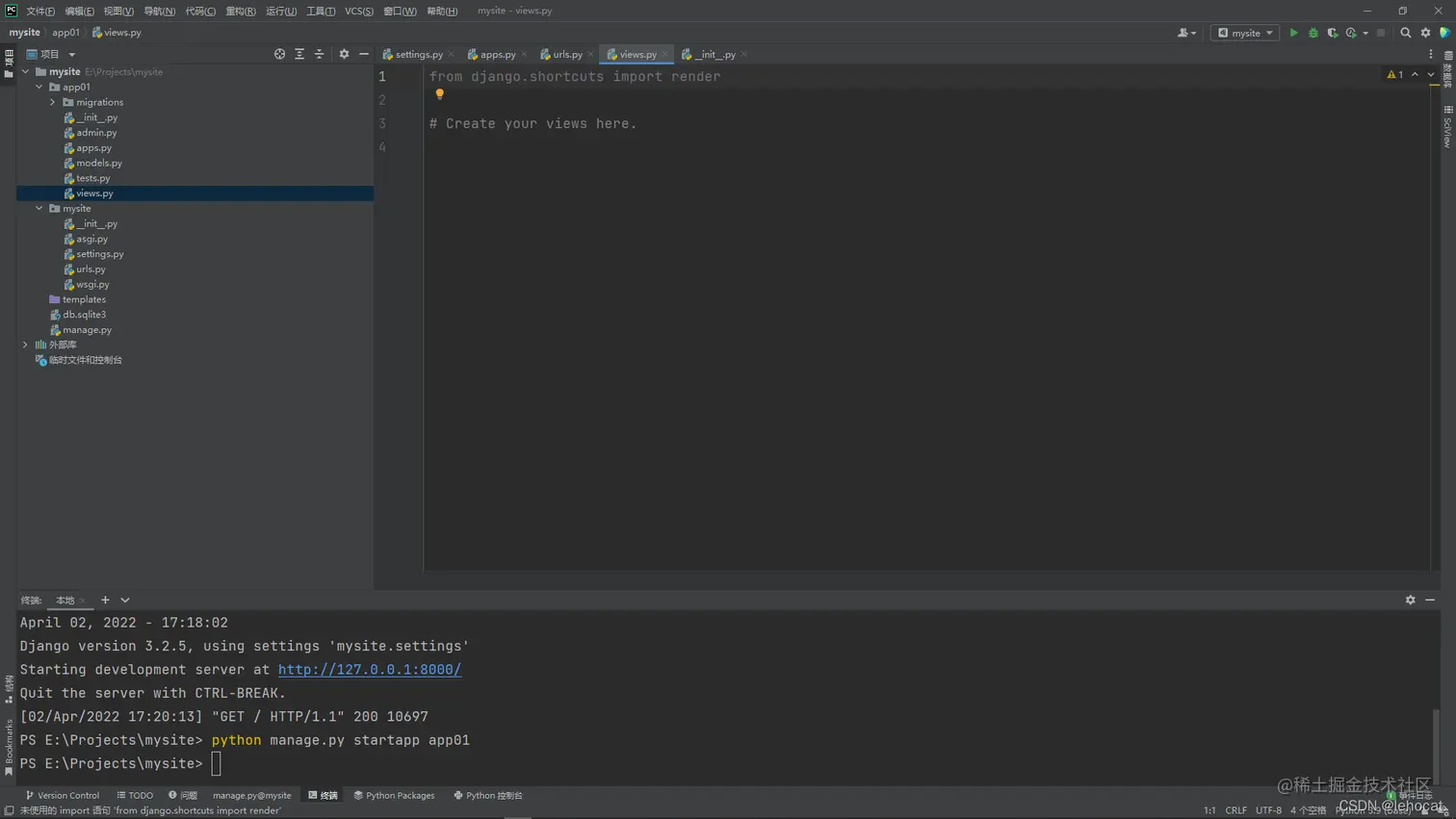Viewport: 1456px width, 819px height.
Task: Run with coverage icon
Action: click(x=1333, y=33)
